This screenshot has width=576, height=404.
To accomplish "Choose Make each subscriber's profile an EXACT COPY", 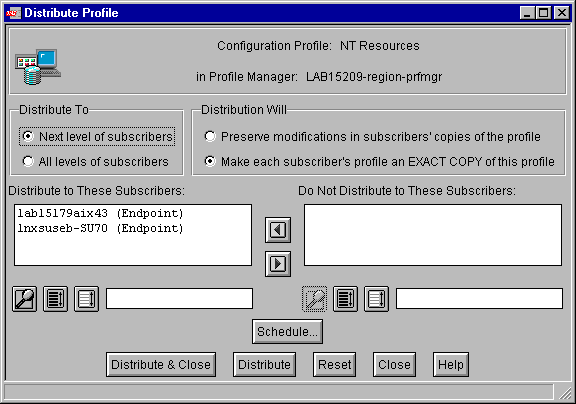I will (379, 162).
